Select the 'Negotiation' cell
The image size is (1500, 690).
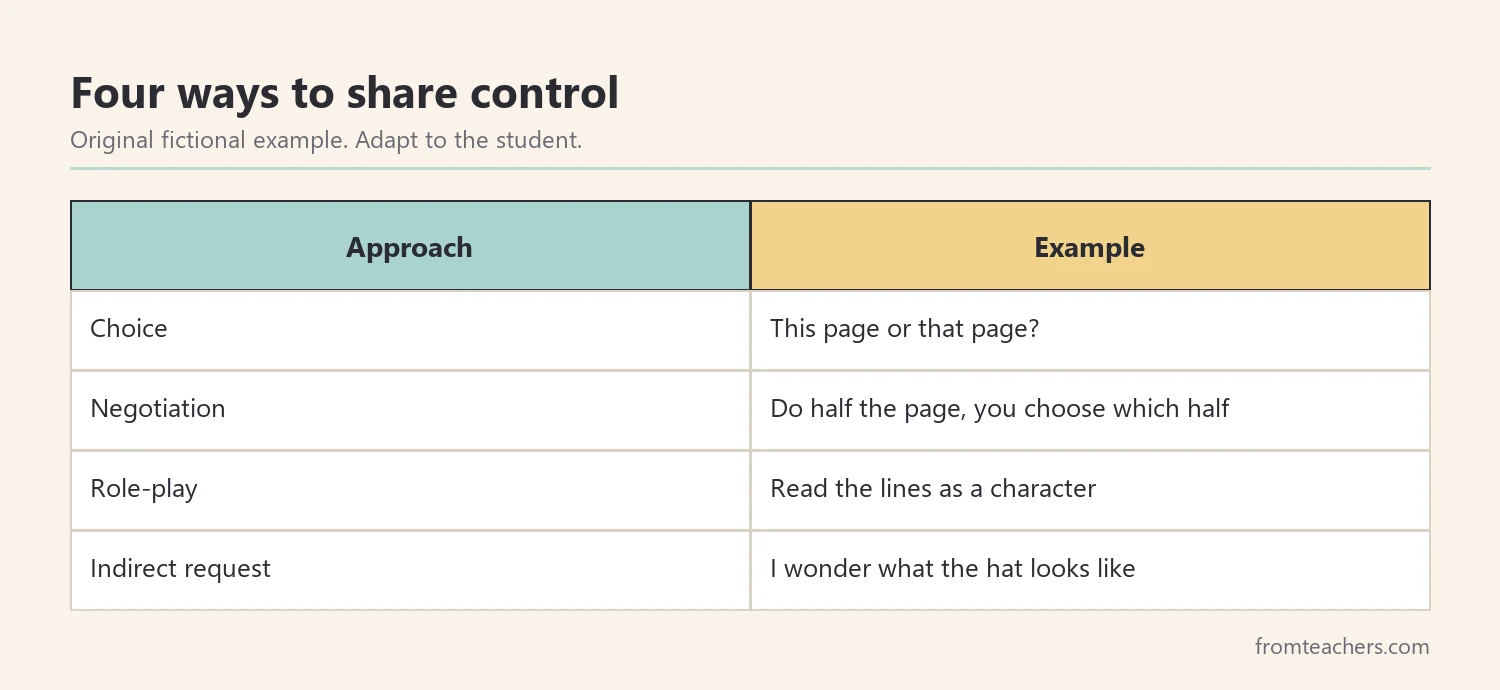pyautogui.click(x=410, y=410)
